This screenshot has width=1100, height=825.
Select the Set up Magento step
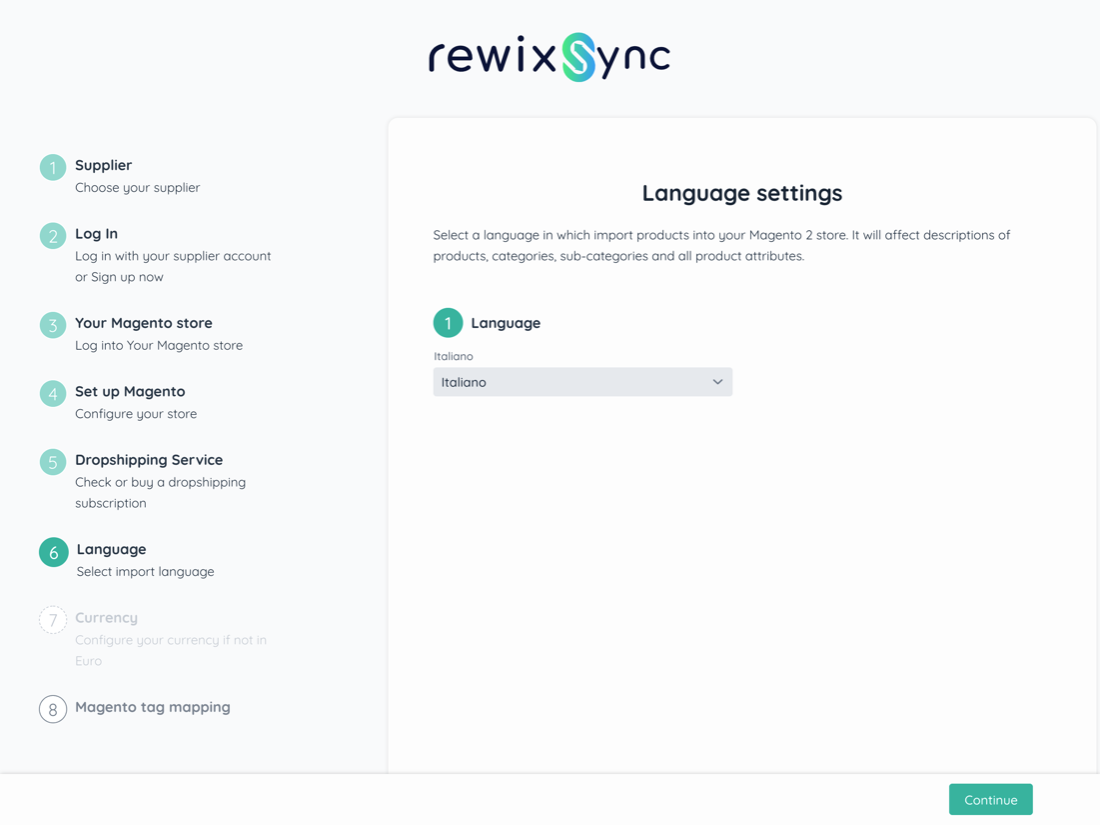tap(130, 391)
